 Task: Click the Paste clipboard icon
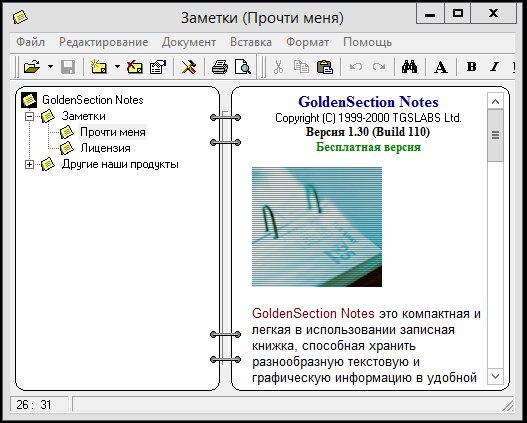point(325,67)
